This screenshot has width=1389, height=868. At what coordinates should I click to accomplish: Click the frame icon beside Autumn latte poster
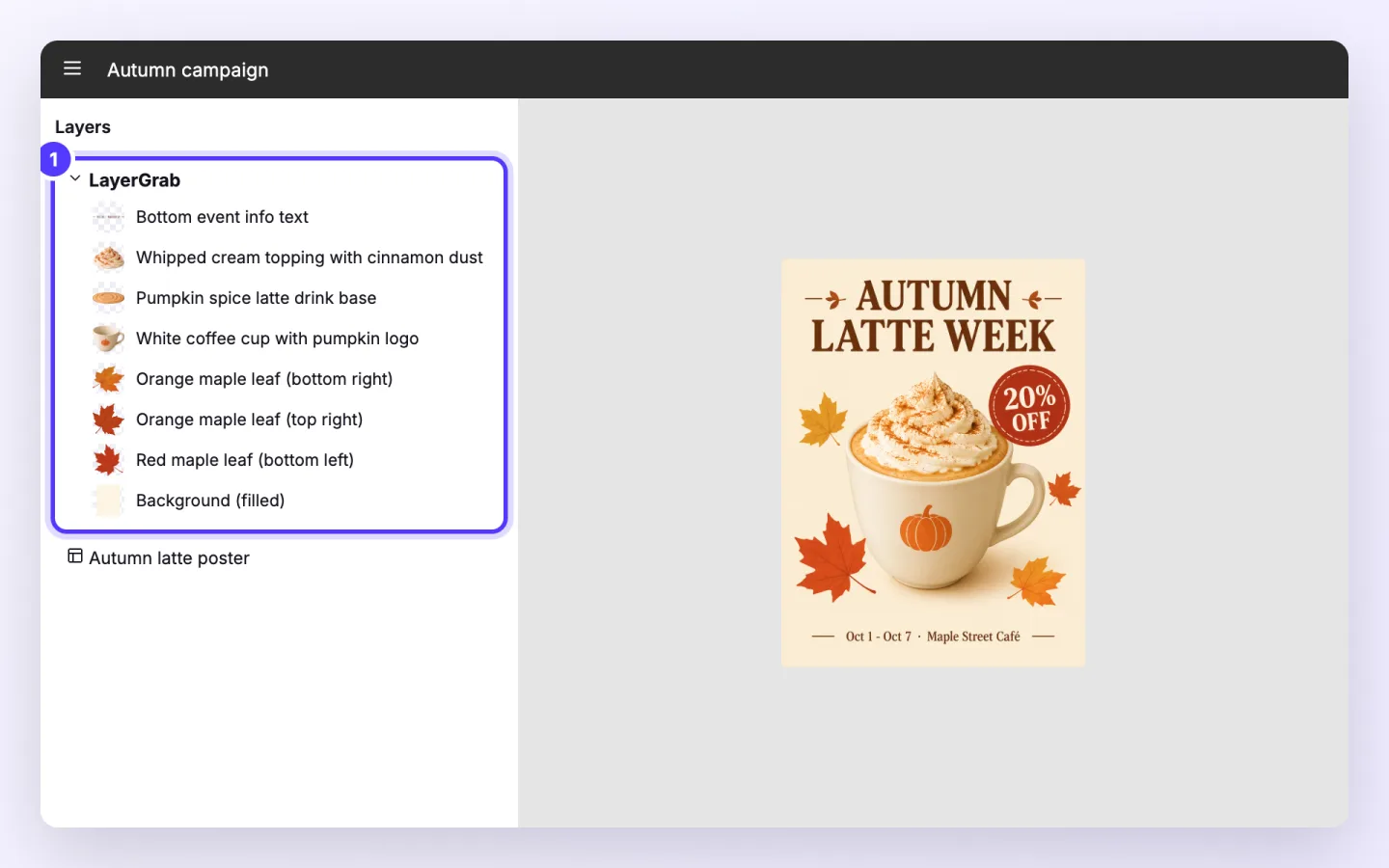75,556
